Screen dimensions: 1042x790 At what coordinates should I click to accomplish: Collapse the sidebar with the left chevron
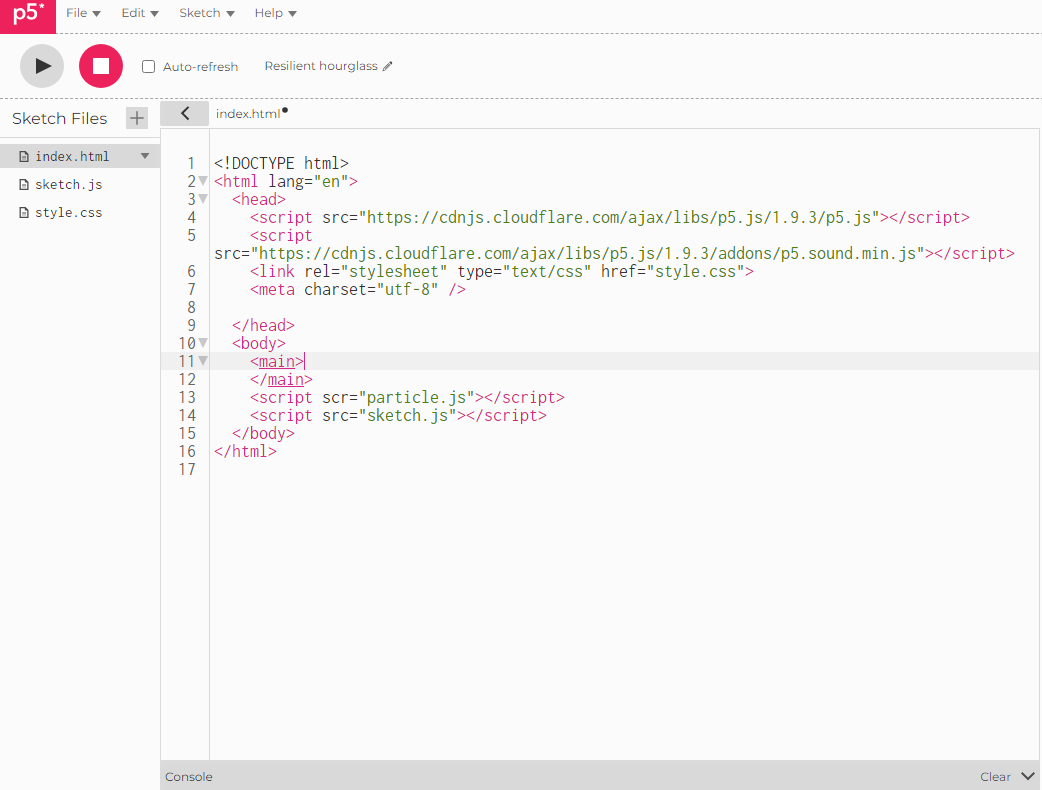click(185, 114)
